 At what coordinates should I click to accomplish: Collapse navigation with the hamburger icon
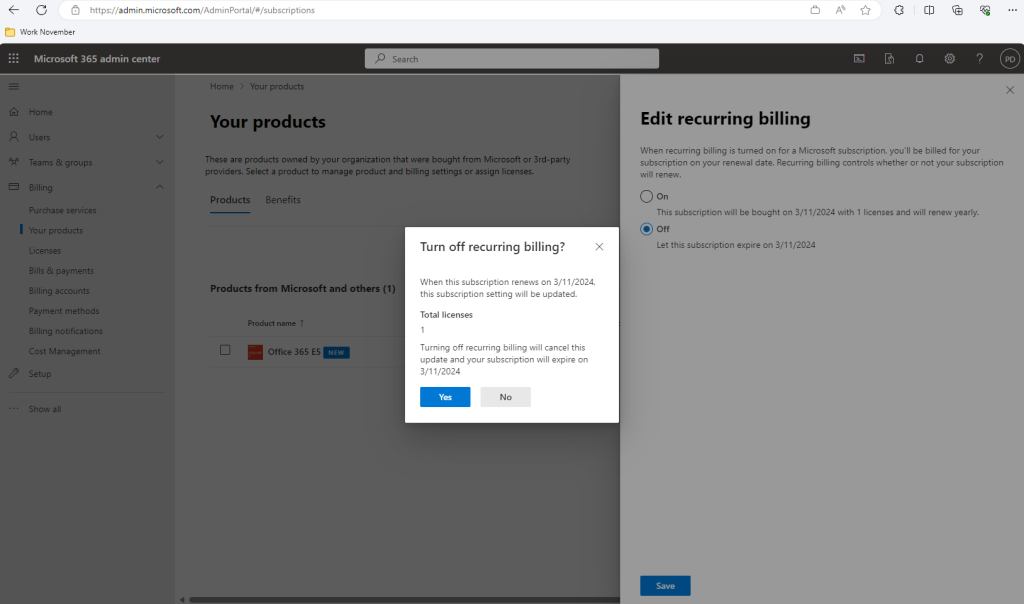pos(14,86)
